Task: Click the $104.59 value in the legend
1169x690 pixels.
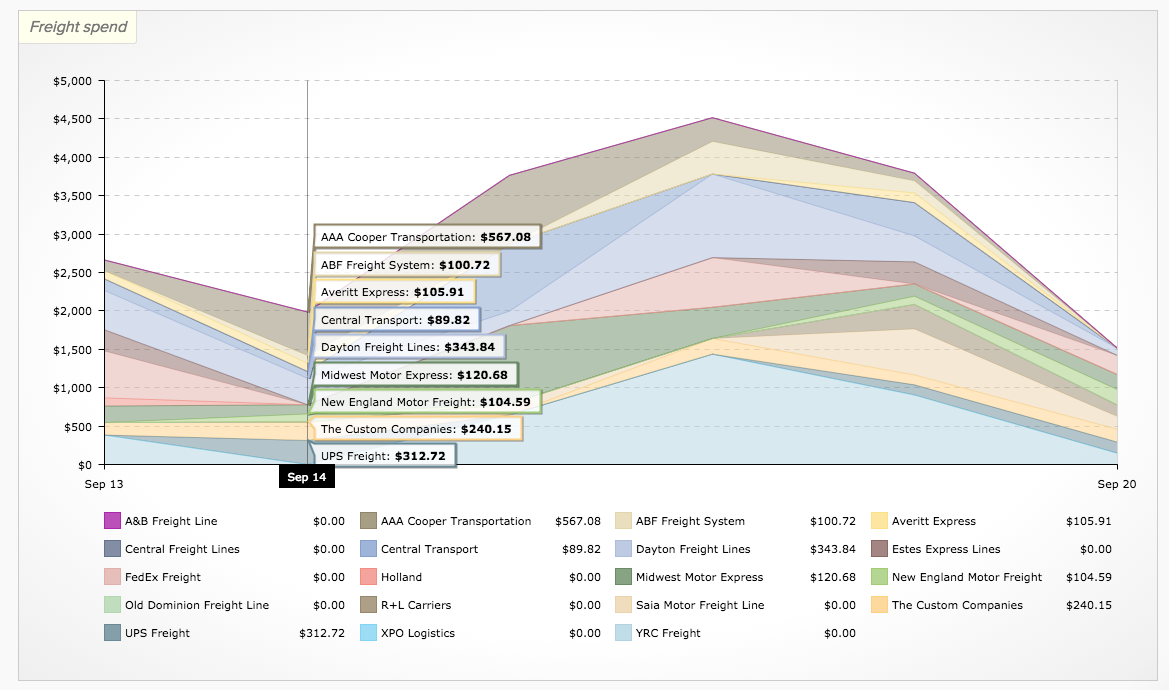Action: (x=1088, y=577)
